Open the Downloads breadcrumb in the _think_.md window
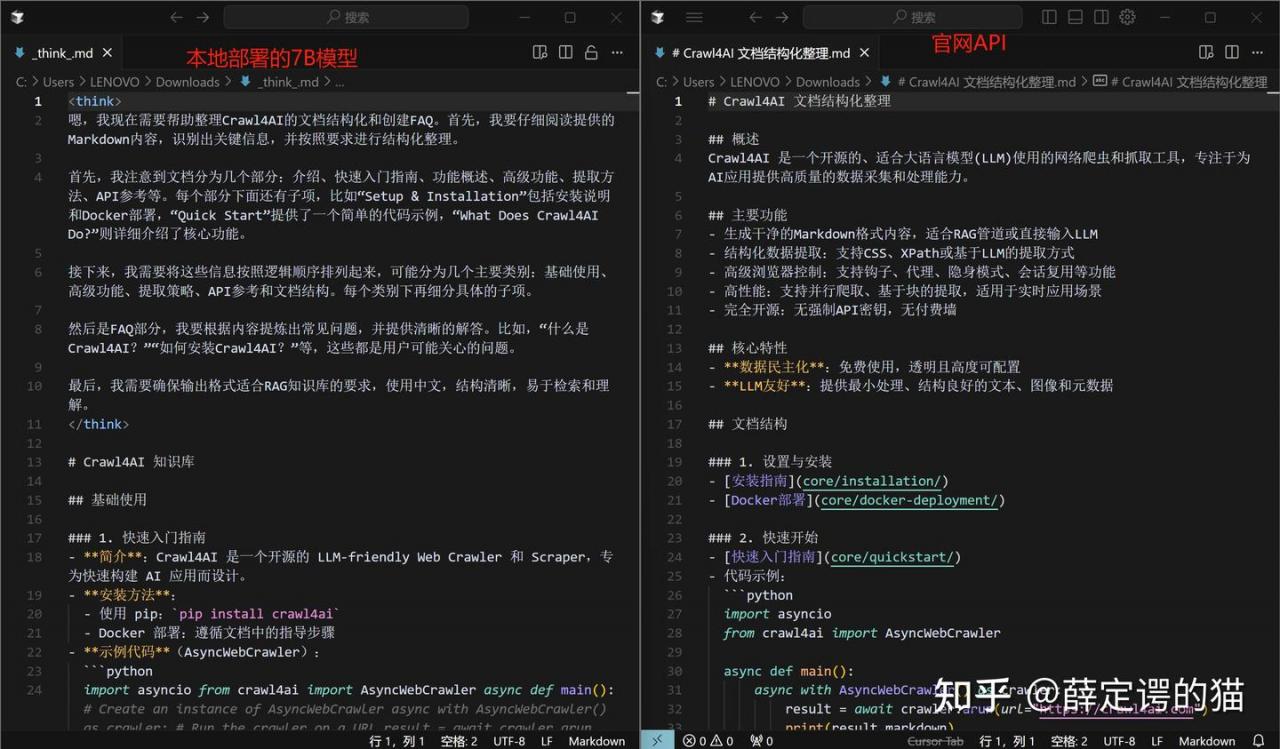 tap(188, 82)
